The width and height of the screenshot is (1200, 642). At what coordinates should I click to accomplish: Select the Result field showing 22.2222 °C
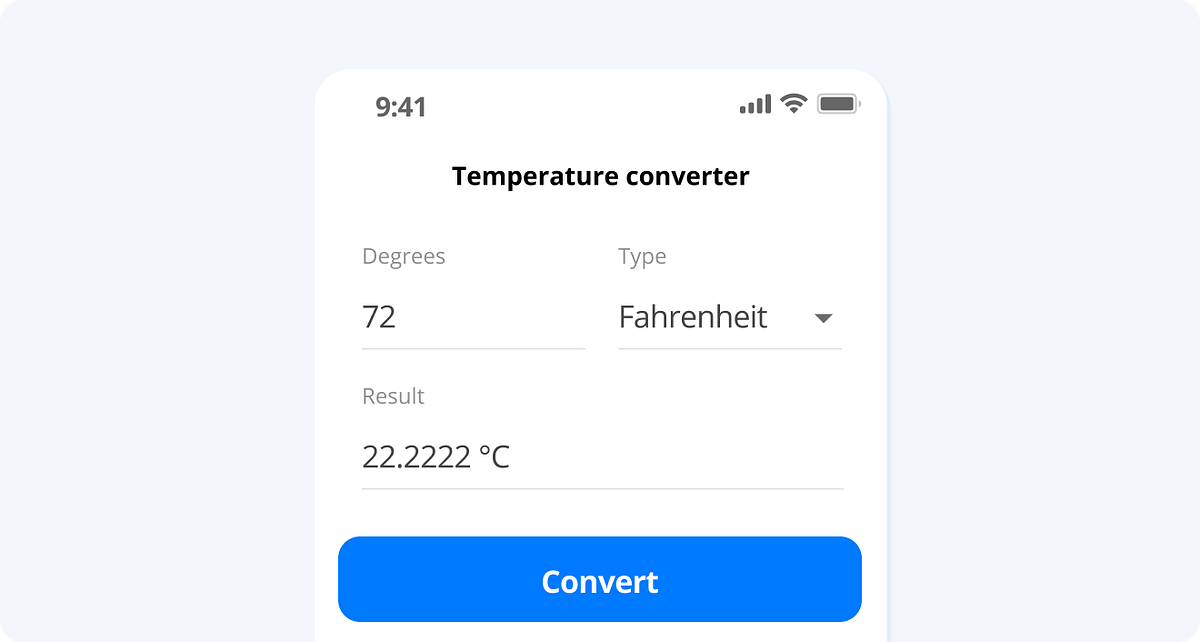pyautogui.click(x=437, y=456)
